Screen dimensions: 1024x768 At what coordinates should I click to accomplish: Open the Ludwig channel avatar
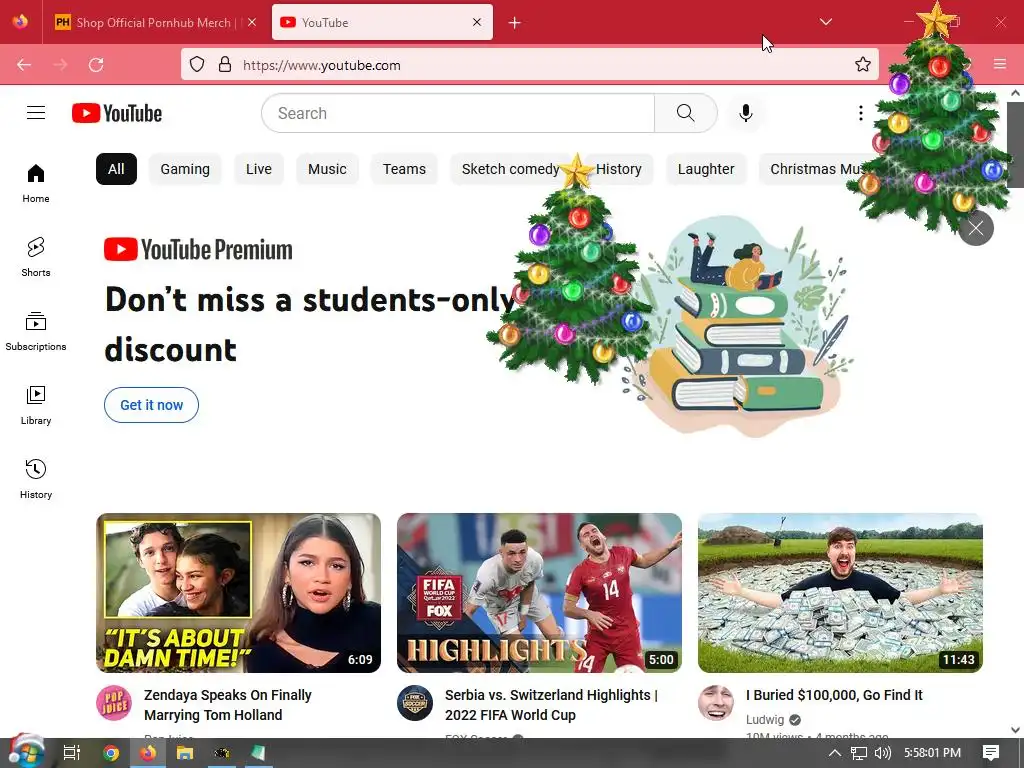716,703
